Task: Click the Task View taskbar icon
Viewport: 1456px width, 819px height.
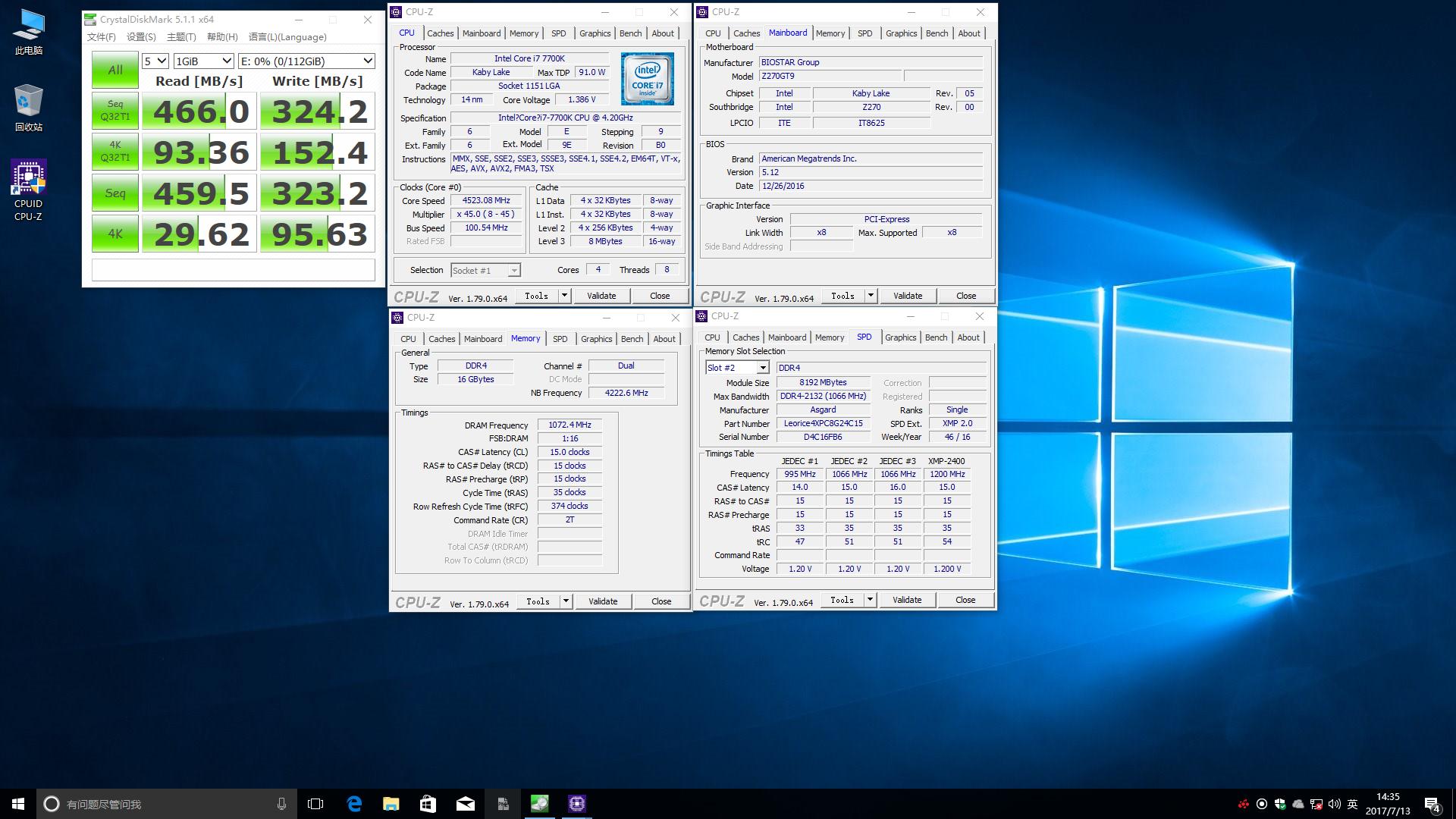Action: 315,804
